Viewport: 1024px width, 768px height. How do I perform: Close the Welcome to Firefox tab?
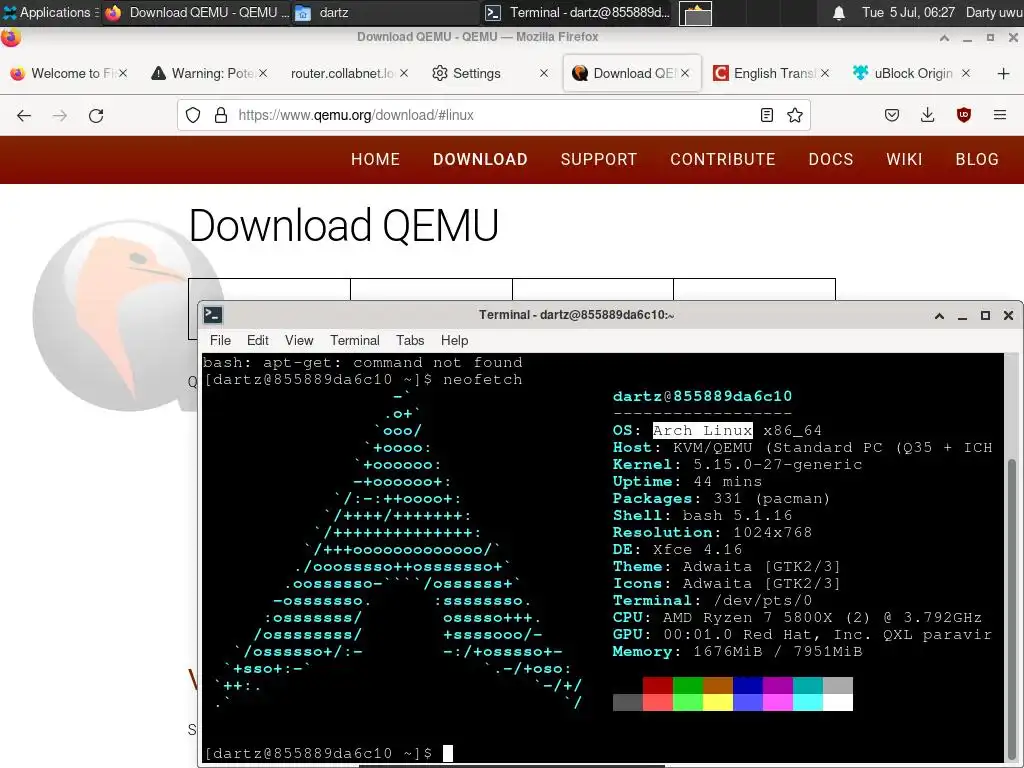[x=123, y=73]
